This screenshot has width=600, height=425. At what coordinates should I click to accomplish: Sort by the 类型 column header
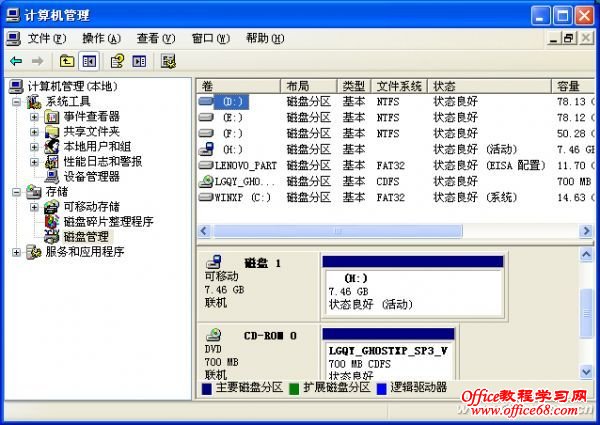(354, 86)
